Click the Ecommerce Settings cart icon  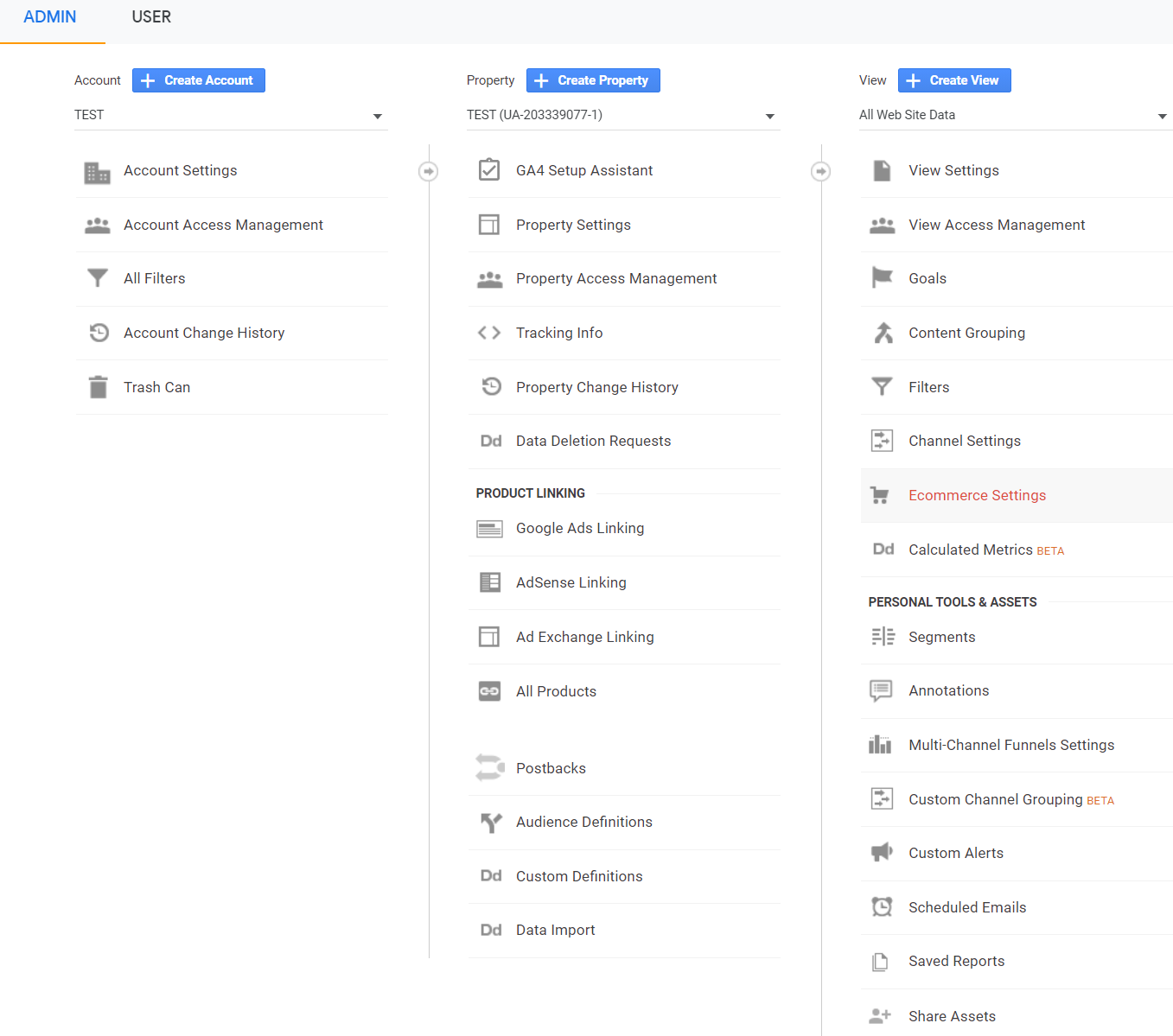click(881, 495)
